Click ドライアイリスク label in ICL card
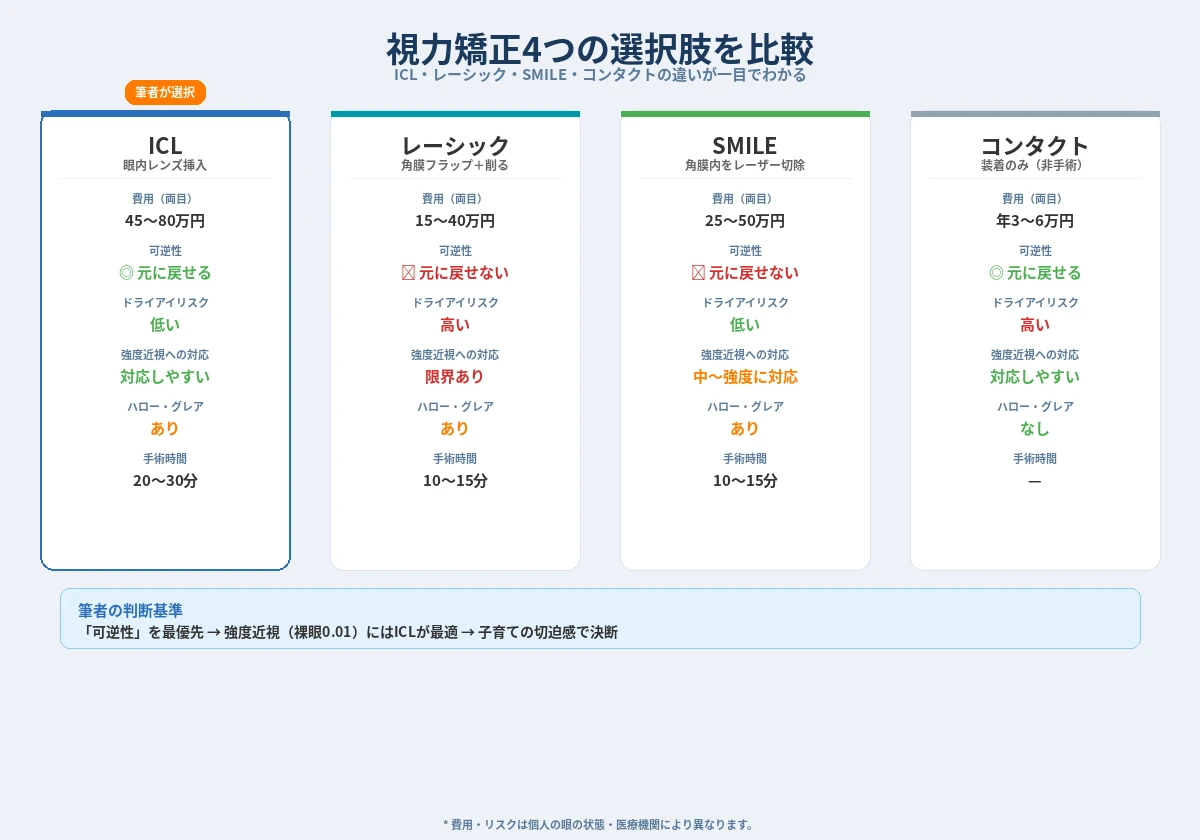 click(x=165, y=303)
